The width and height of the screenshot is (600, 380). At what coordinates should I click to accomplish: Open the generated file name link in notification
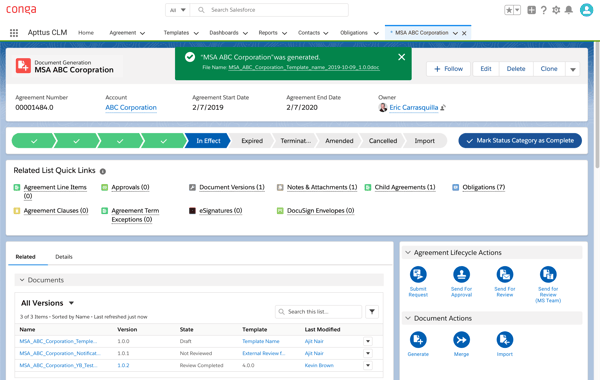click(304, 67)
